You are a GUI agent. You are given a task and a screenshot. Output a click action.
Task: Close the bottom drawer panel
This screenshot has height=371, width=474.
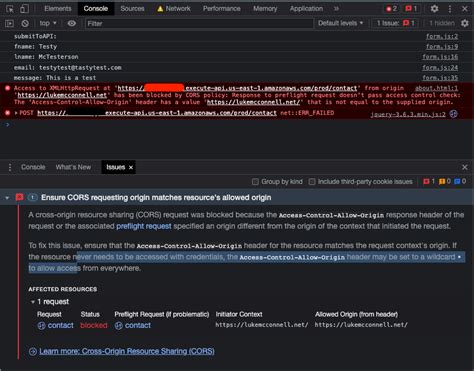click(465, 167)
